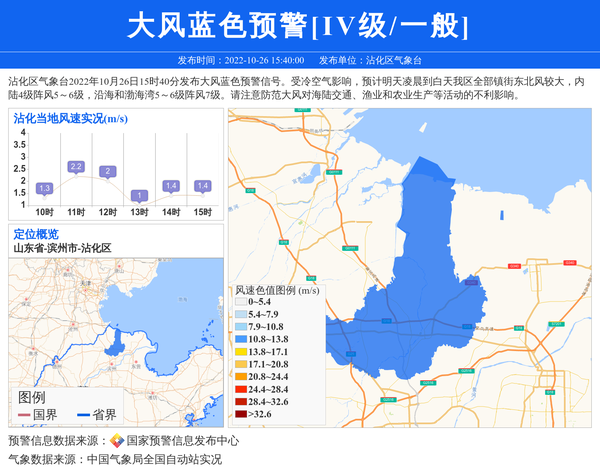Click the 1.4 wind speed marker at 14时
This screenshot has height=471, width=600.
(171, 186)
